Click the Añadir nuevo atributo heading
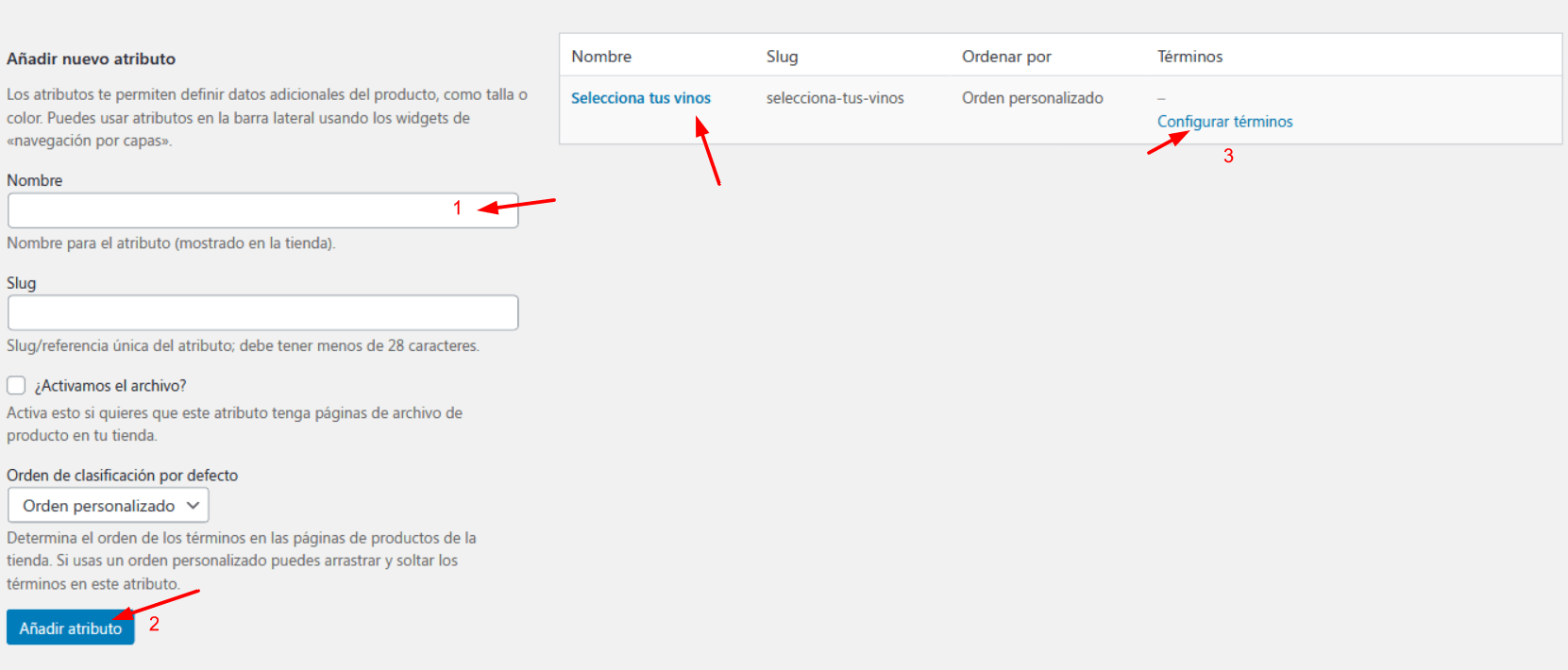 click(x=91, y=59)
